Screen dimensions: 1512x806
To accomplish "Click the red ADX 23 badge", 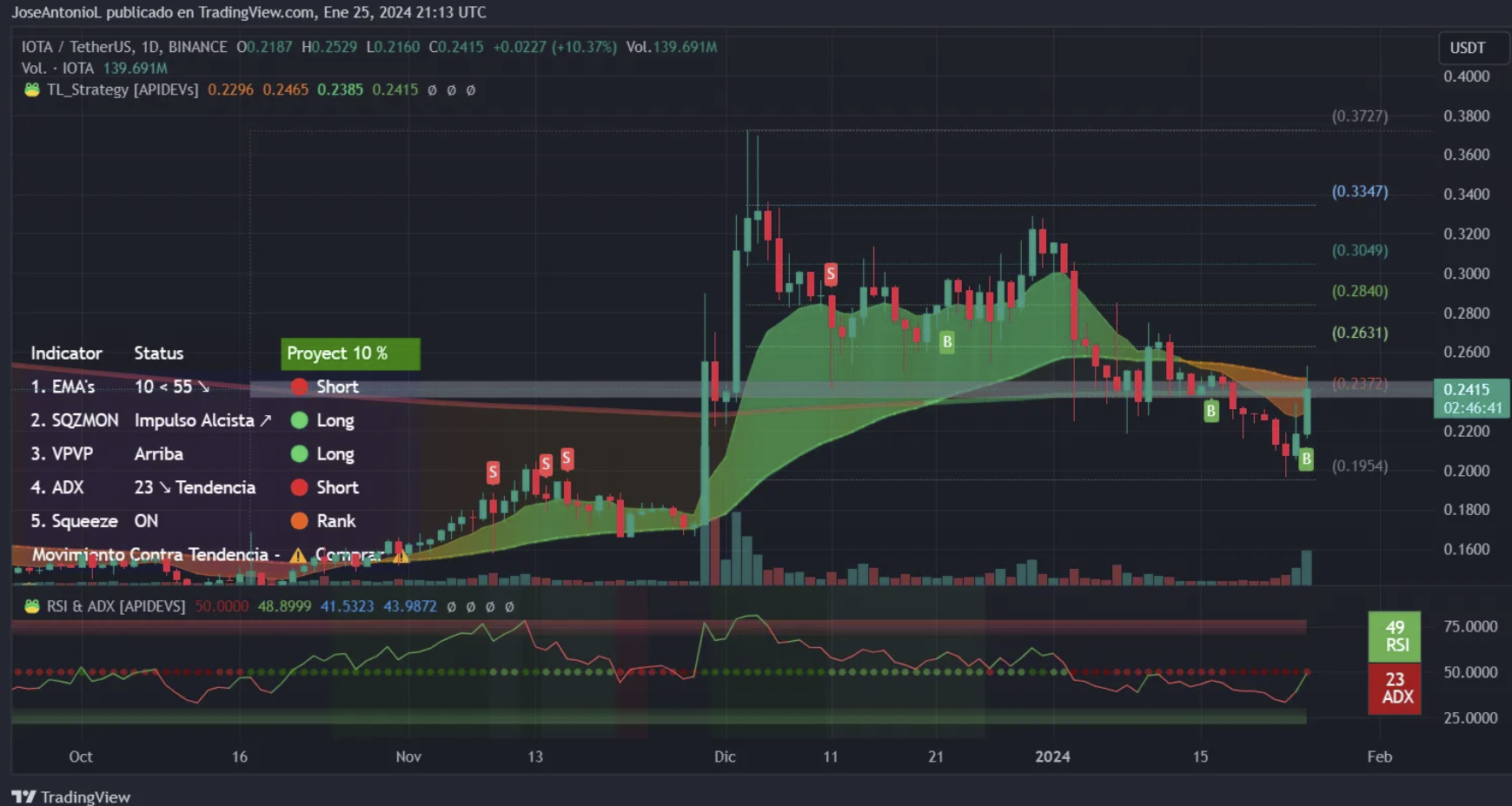I will (1395, 689).
